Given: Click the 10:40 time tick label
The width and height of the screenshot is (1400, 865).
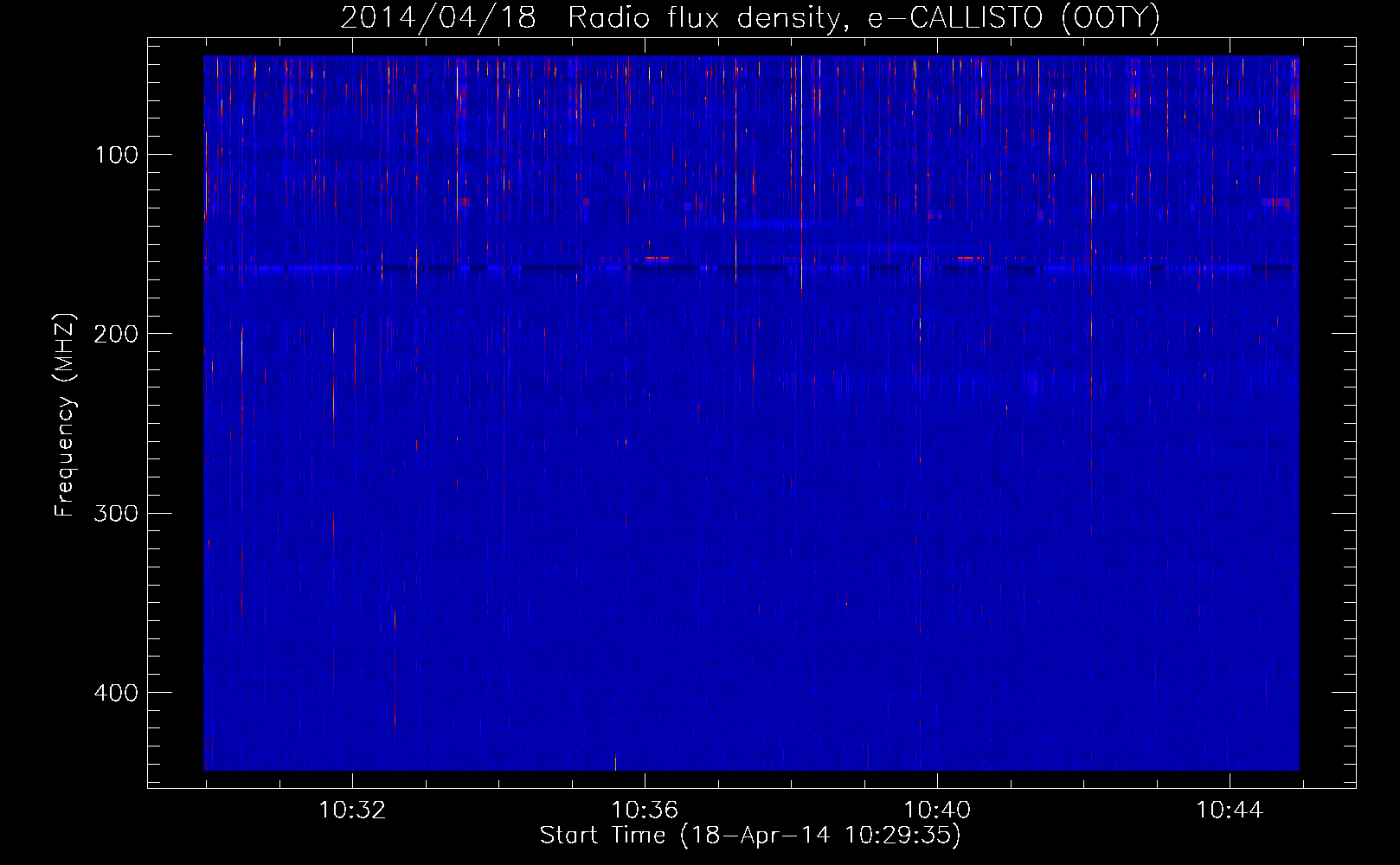Looking at the screenshot, I should (x=937, y=811).
